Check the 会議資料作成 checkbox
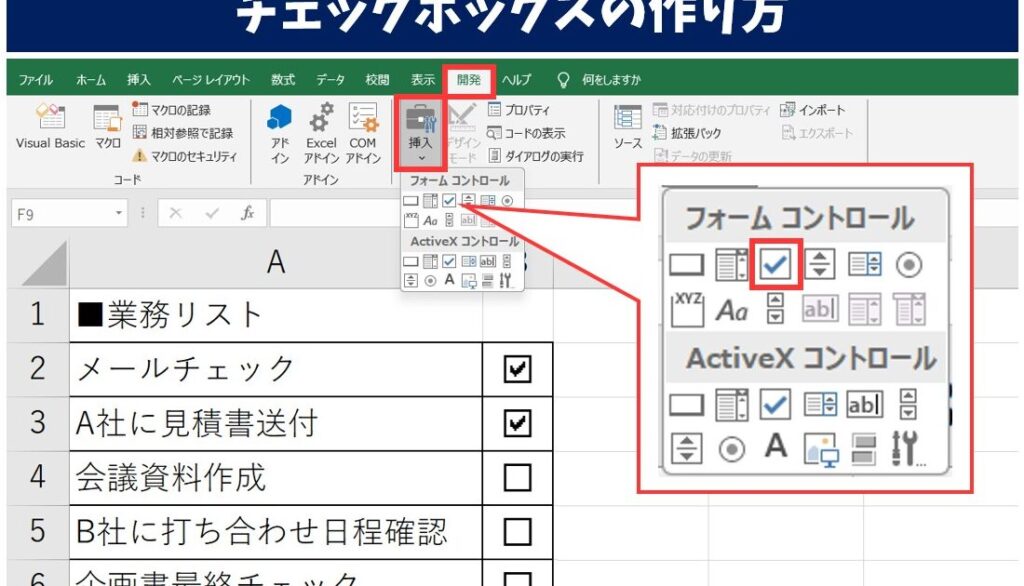The height and width of the screenshot is (586, 1024). click(517, 478)
